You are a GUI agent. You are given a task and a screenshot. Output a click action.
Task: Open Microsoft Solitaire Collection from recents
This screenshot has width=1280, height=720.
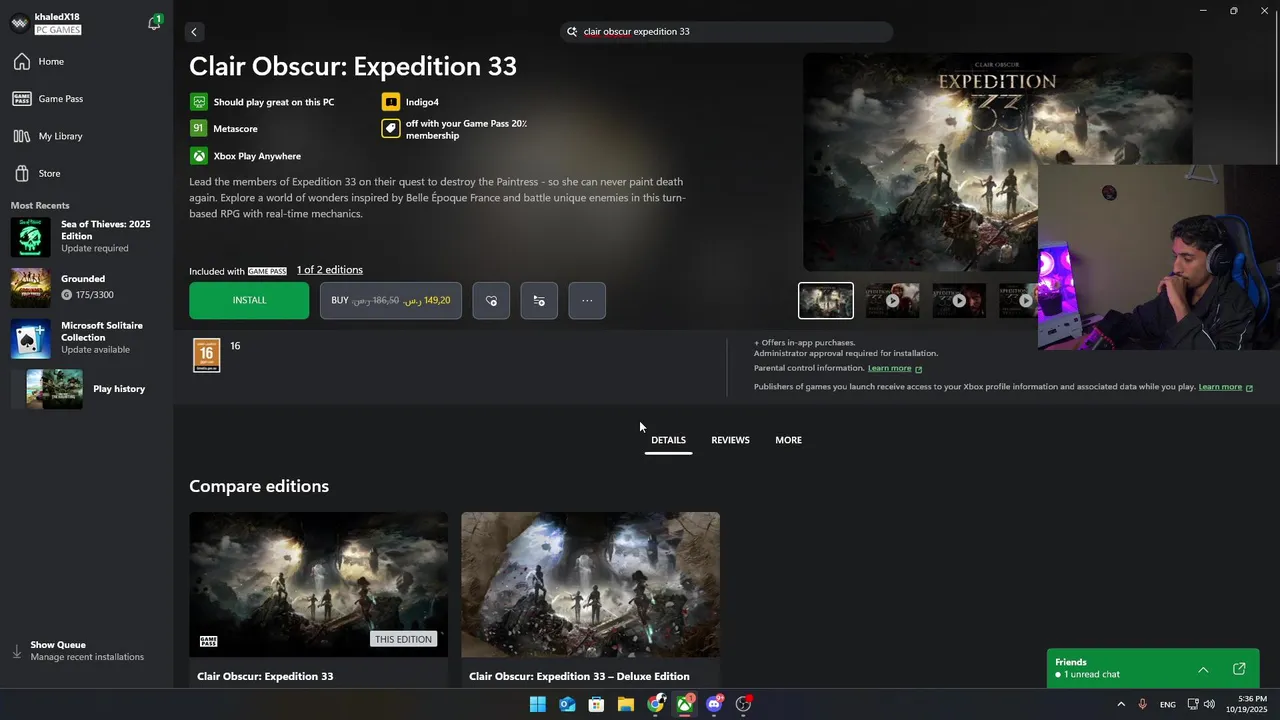pos(87,338)
